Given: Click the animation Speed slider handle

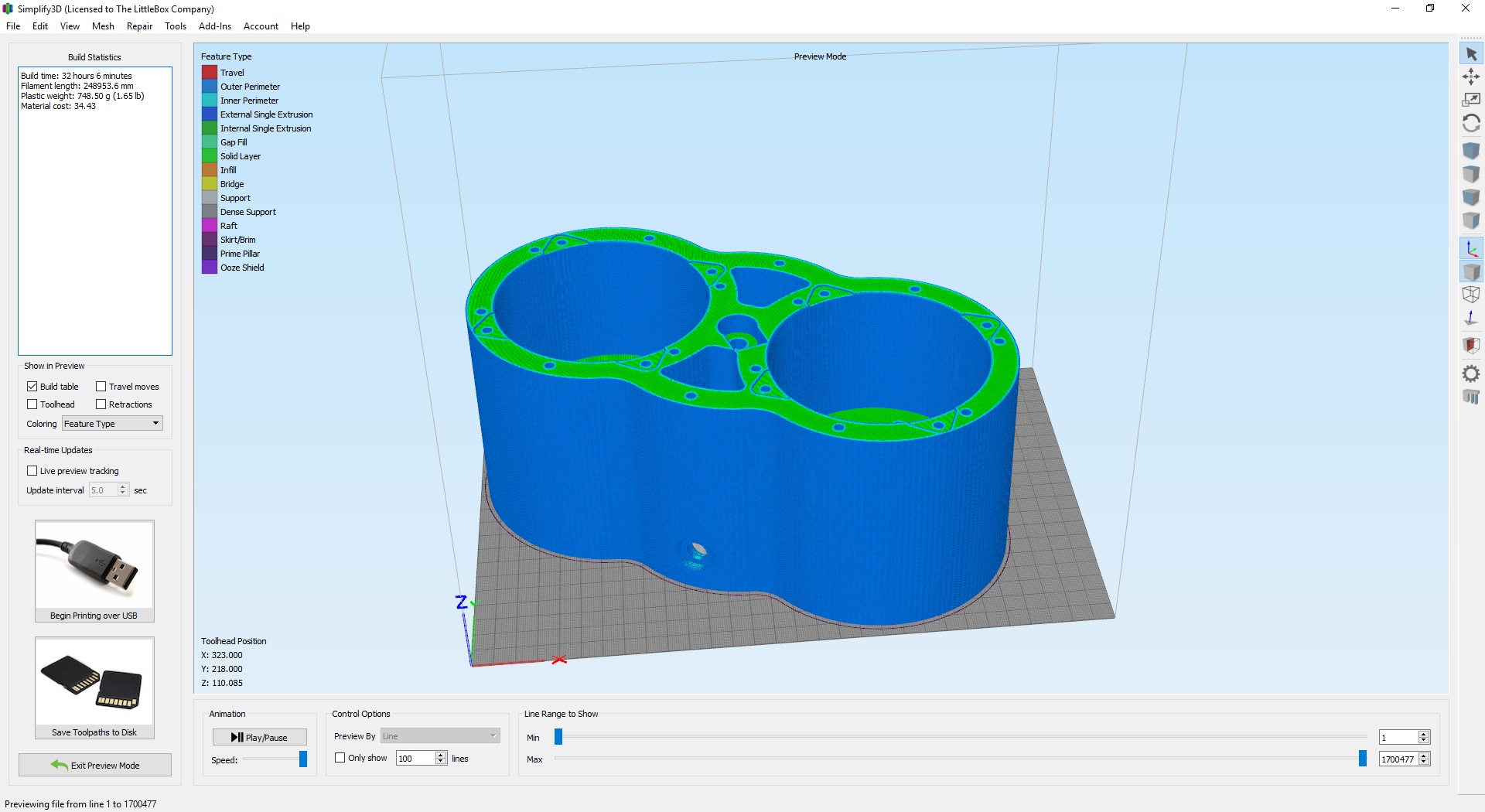Looking at the screenshot, I should [303, 759].
